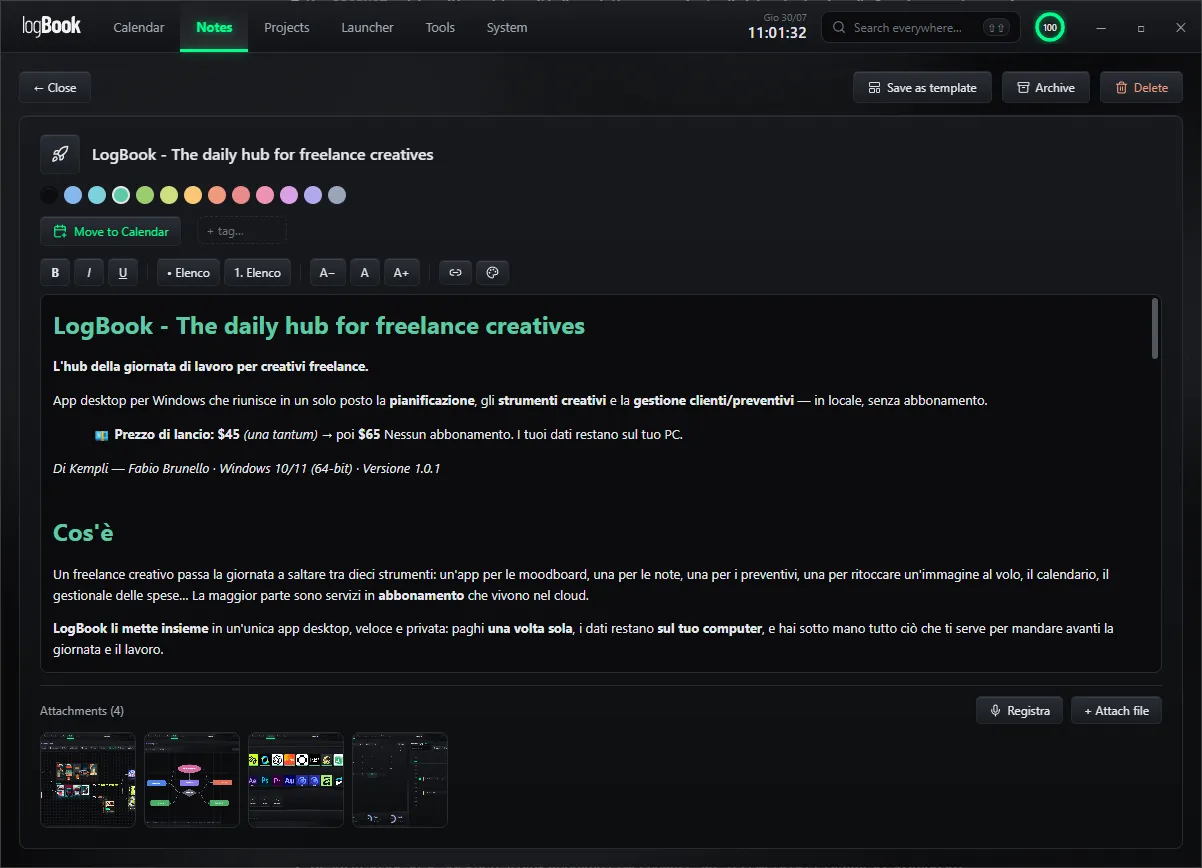Click the rocket note icon button
The height and width of the screenshot is (868, 1202).
click(x=60, y=154)
